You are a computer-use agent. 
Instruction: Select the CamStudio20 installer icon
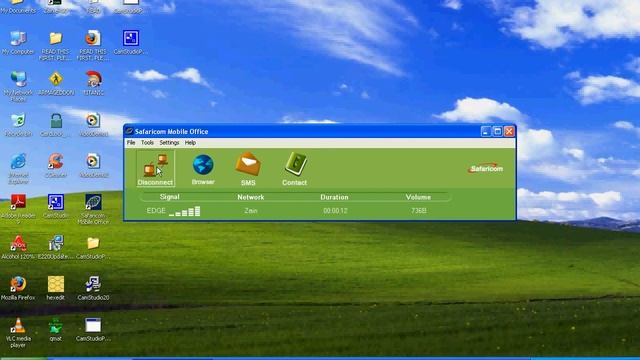(93, 288)
